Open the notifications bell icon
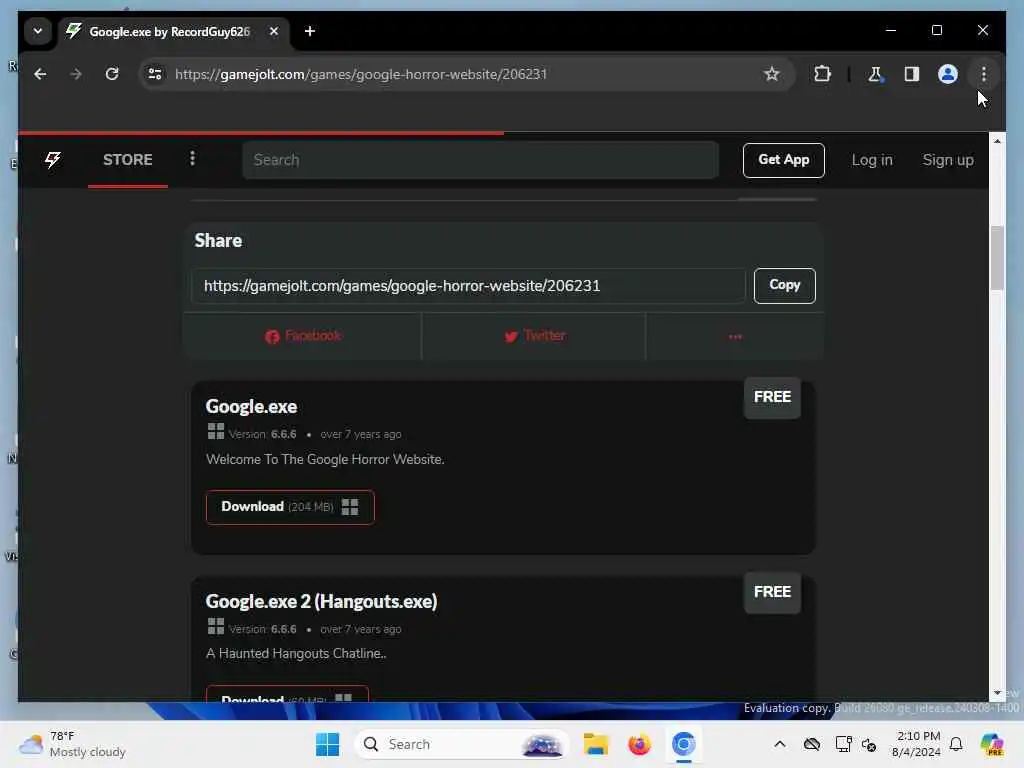Image resolution: width=1024 pixels, height=768 pixels. point(956,744)
